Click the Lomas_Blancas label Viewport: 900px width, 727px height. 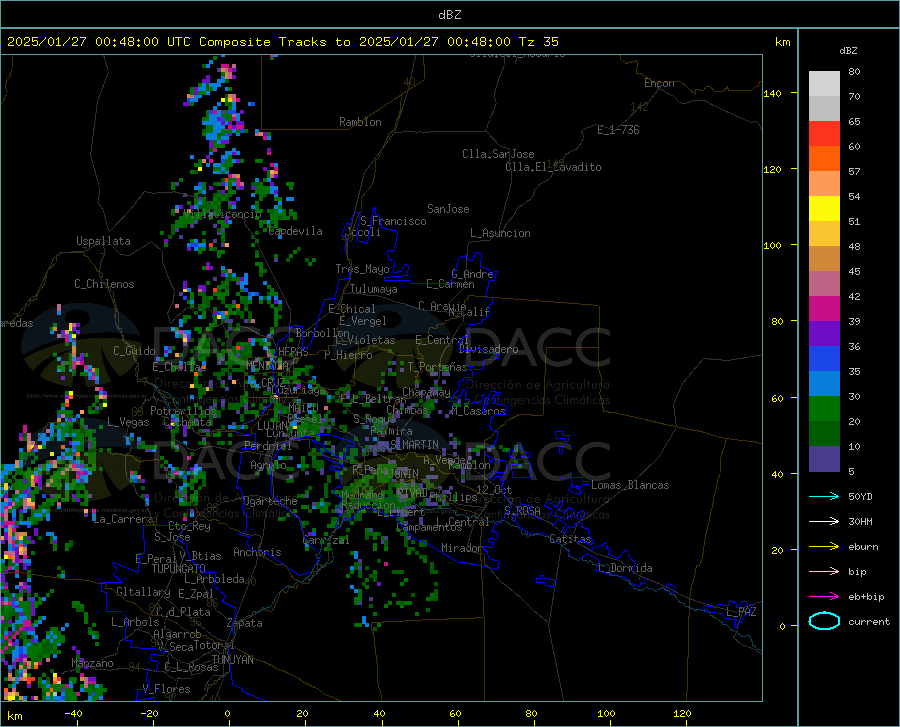click(x=630, y=485)
